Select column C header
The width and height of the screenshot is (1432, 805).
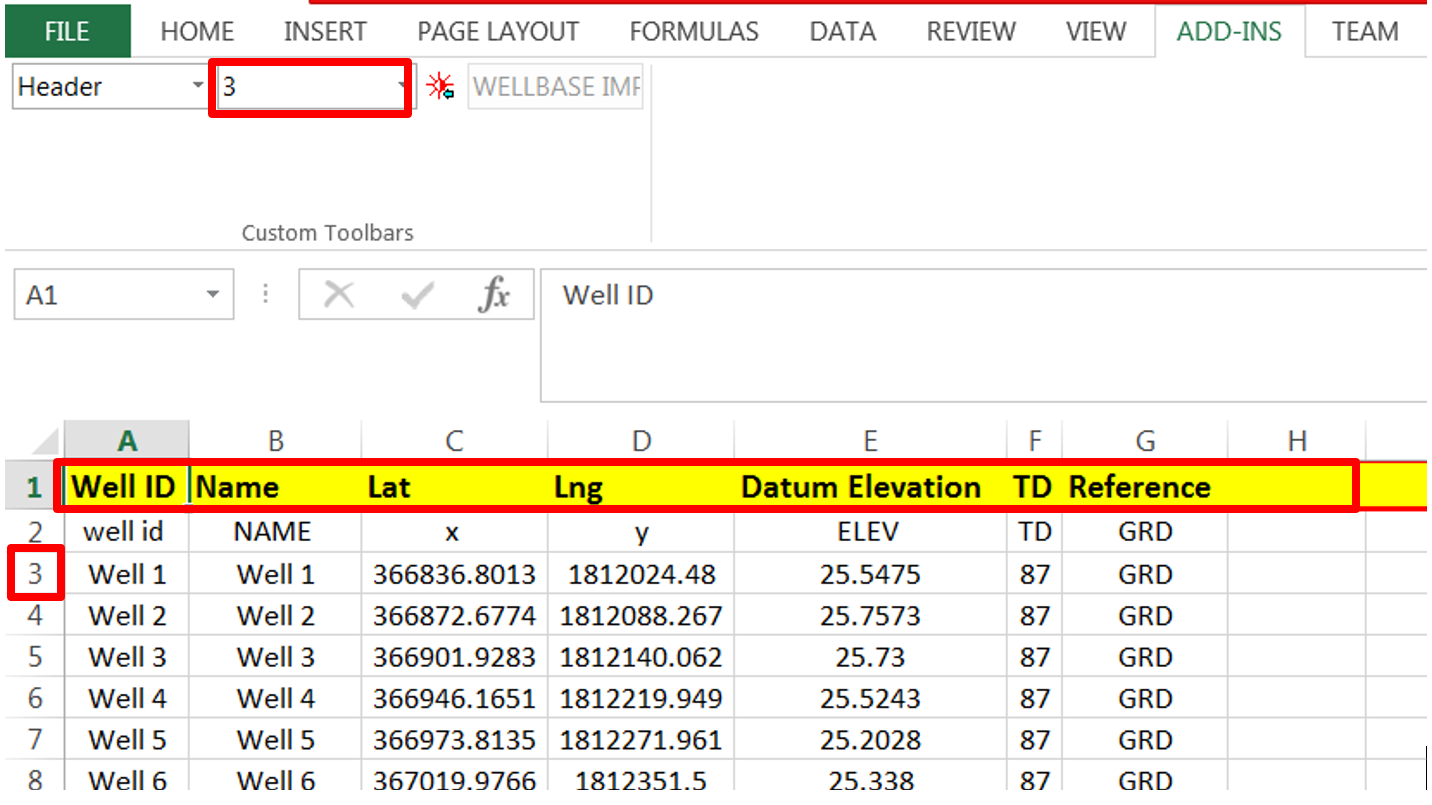454,441
